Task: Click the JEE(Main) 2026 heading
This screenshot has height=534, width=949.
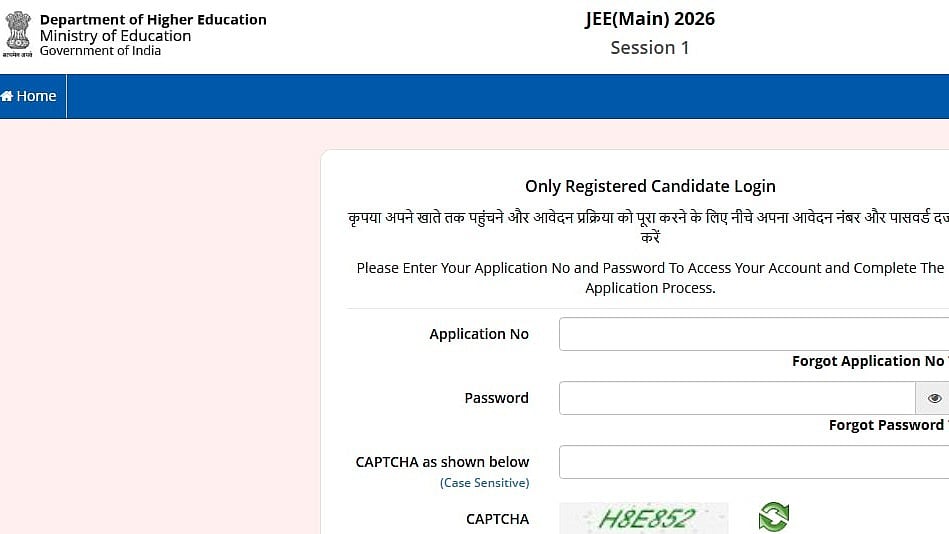Action: point(650,19)
